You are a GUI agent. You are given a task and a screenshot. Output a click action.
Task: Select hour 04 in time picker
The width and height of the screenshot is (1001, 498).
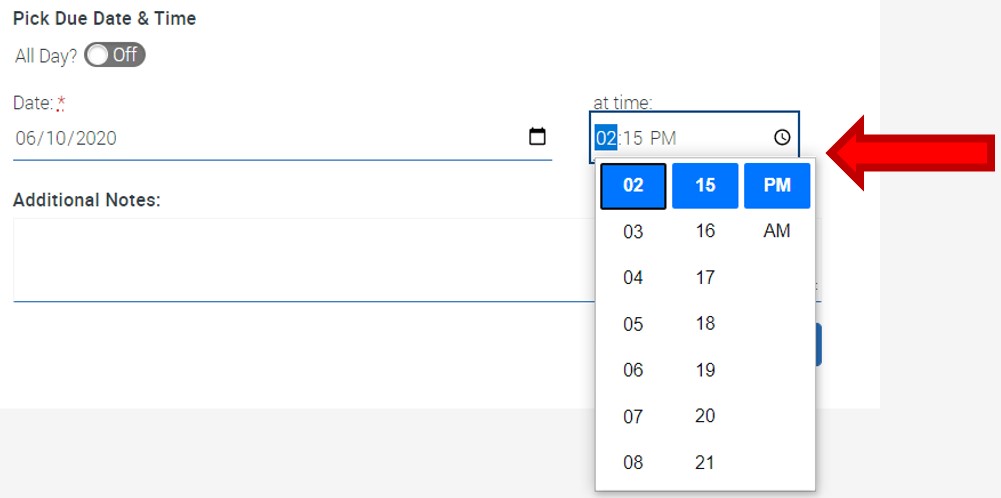click(633, 278)
